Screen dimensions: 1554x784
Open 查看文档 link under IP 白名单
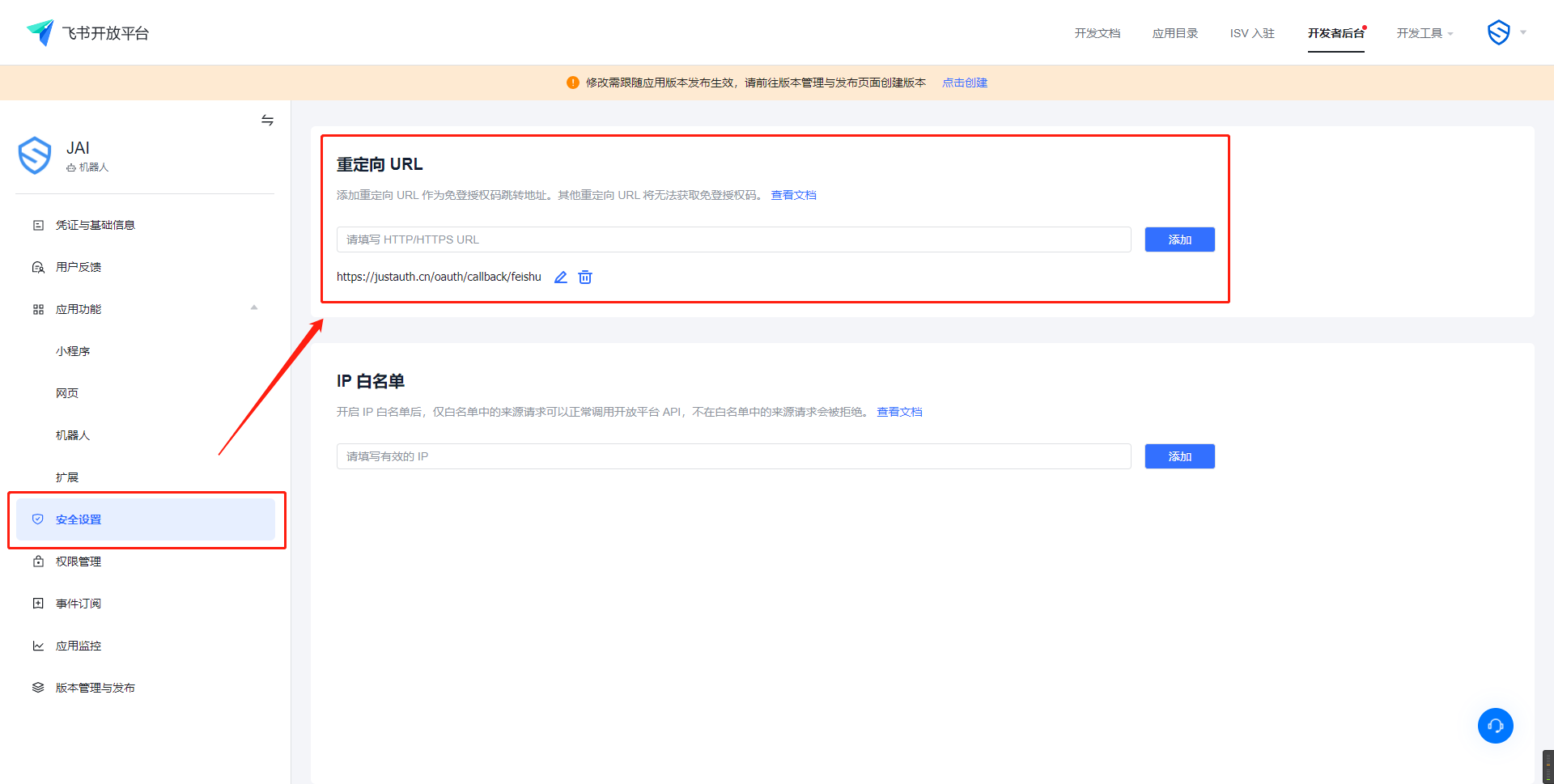click(899, 412)
